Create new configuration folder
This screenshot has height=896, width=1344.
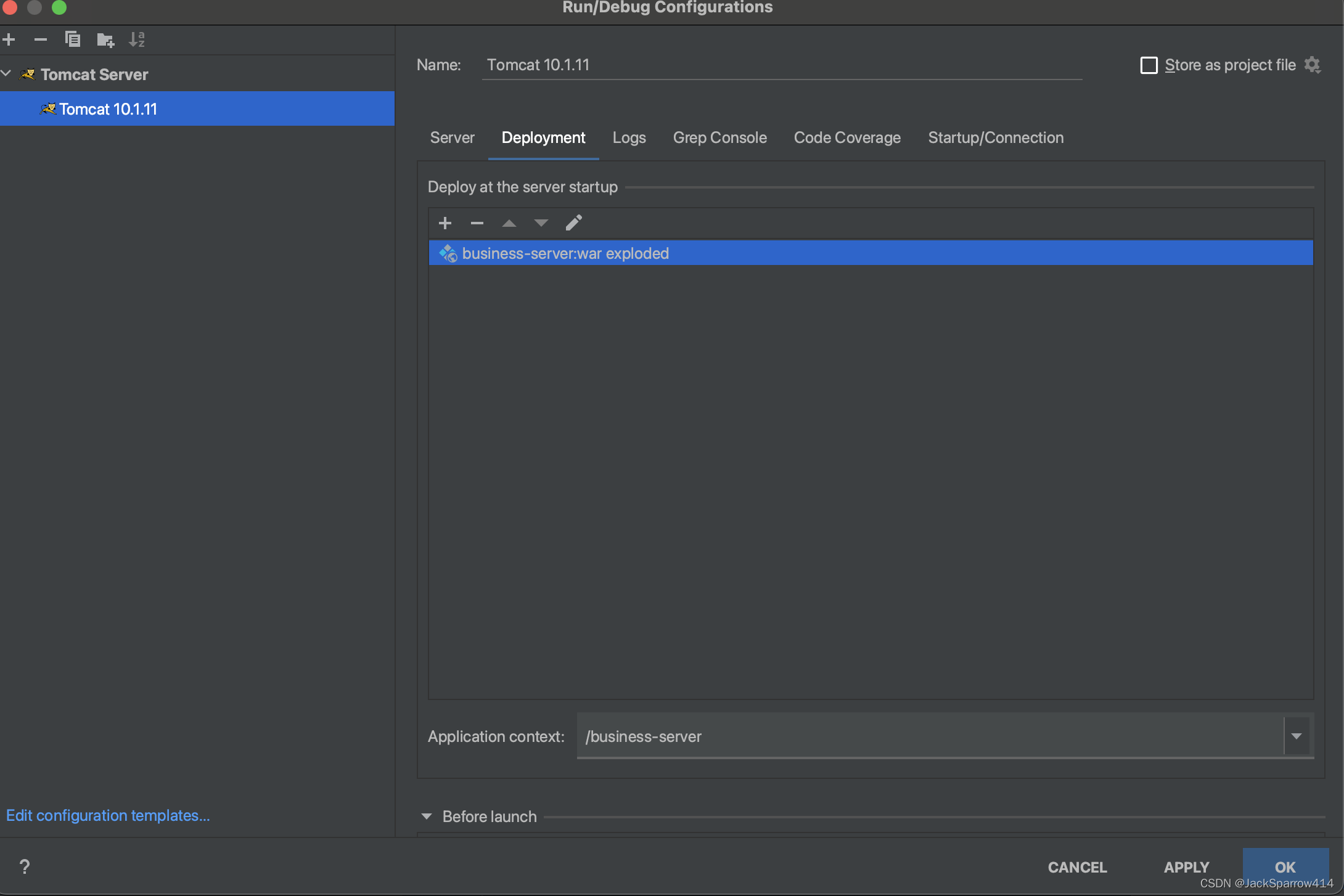click(105, 40)
